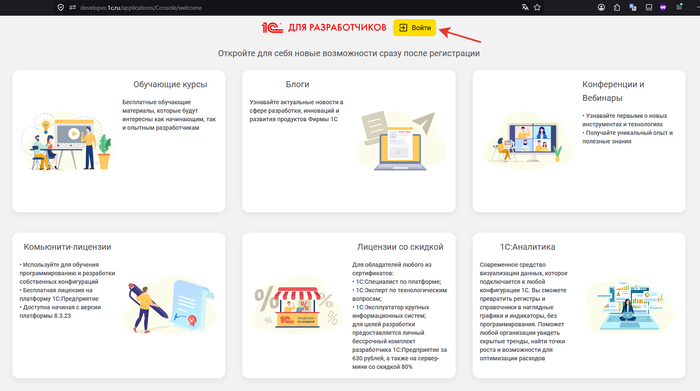Click the discount shop stall illustration
700x391 pixels.
297,306
